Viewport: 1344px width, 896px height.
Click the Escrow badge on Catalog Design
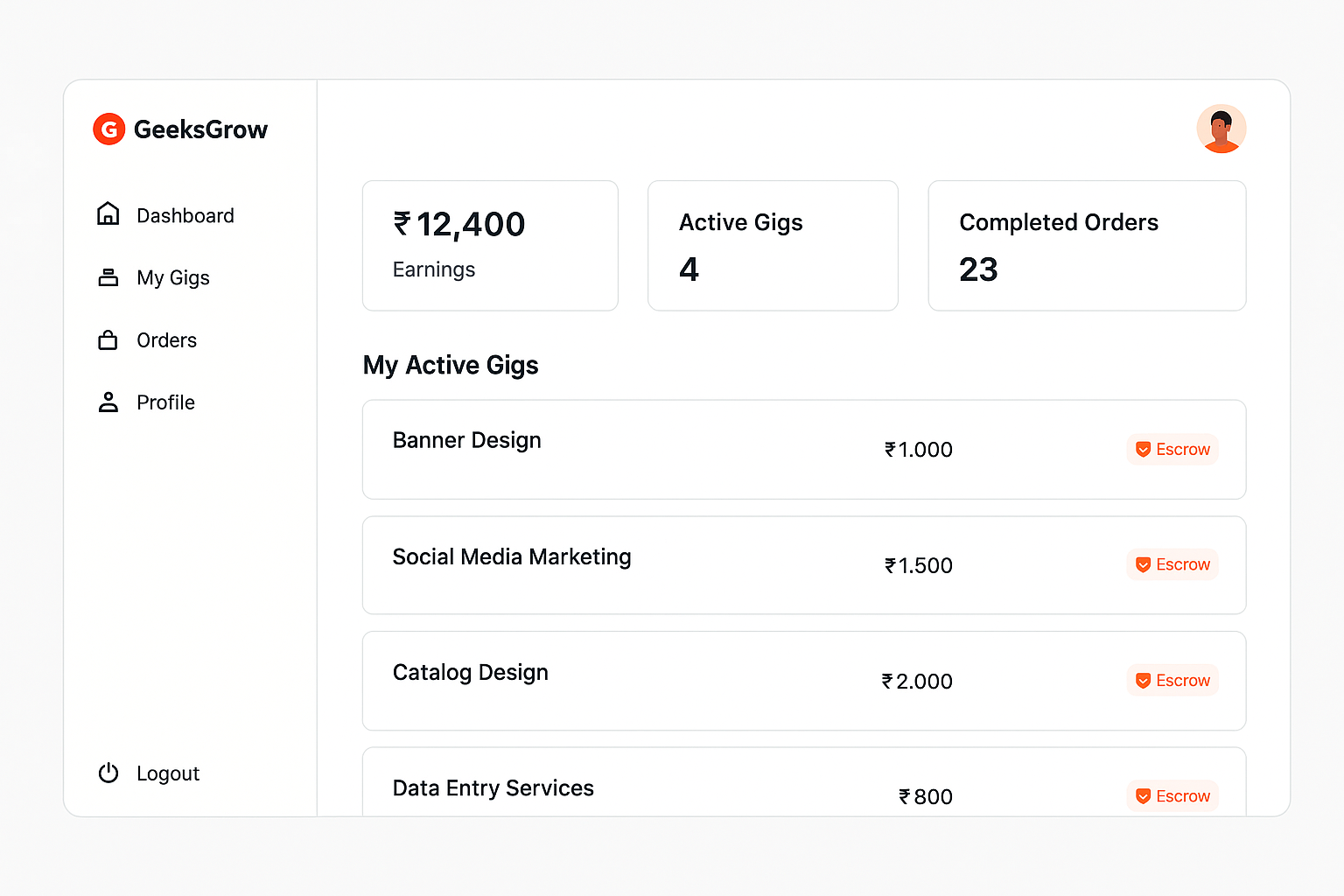(x=1172, y=680)
